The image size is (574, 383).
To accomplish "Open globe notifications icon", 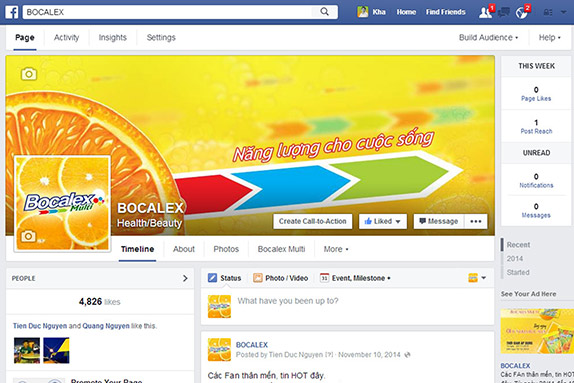I will point(521,12).
